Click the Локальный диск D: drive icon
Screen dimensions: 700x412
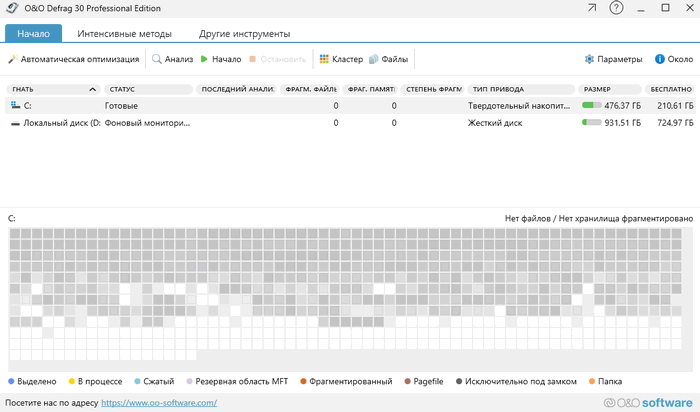[15, 123]
